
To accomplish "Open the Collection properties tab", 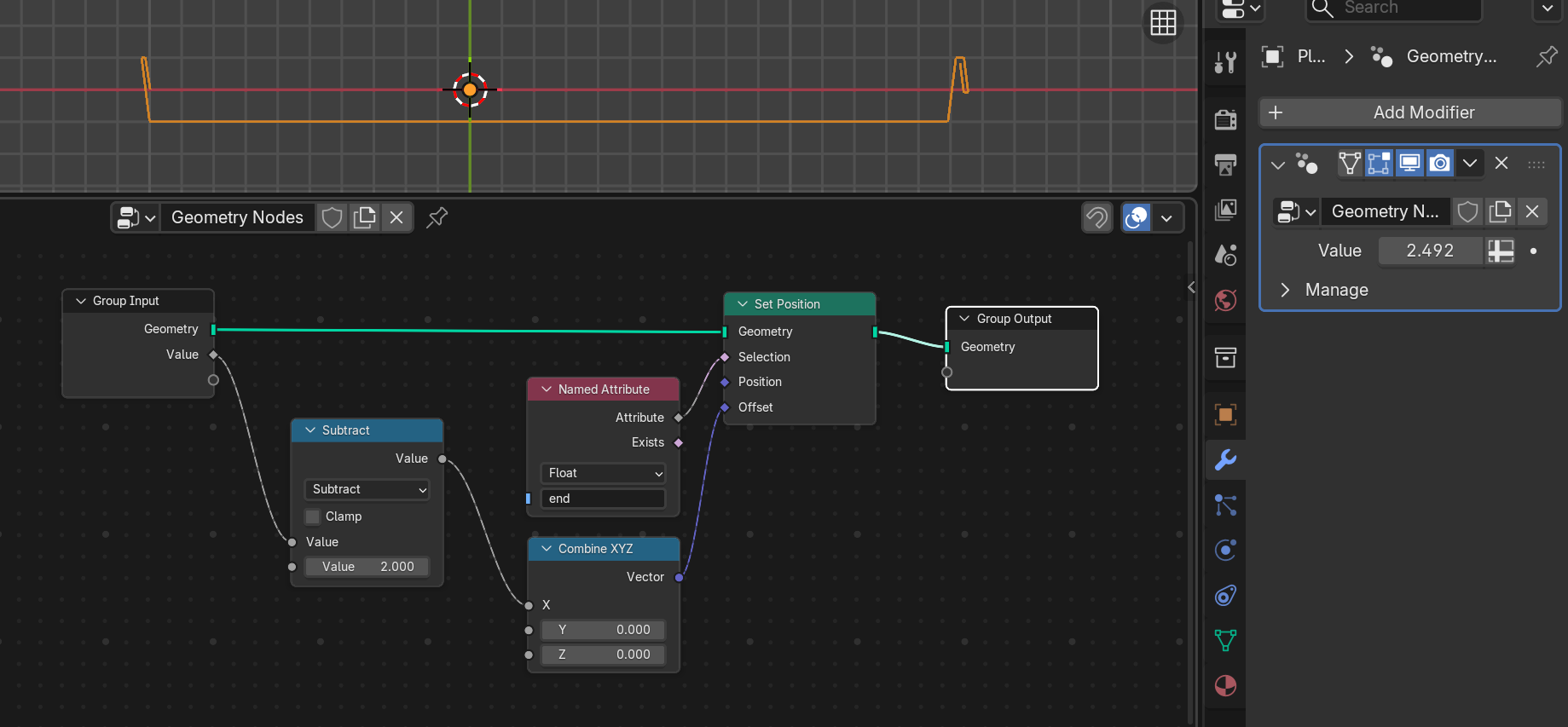I will (1225, 358).
